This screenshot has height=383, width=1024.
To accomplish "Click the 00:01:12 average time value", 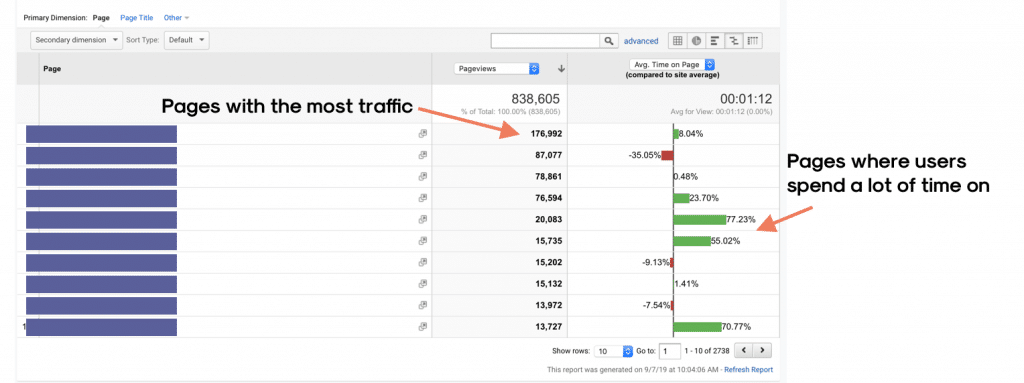I will coord(746,99).
